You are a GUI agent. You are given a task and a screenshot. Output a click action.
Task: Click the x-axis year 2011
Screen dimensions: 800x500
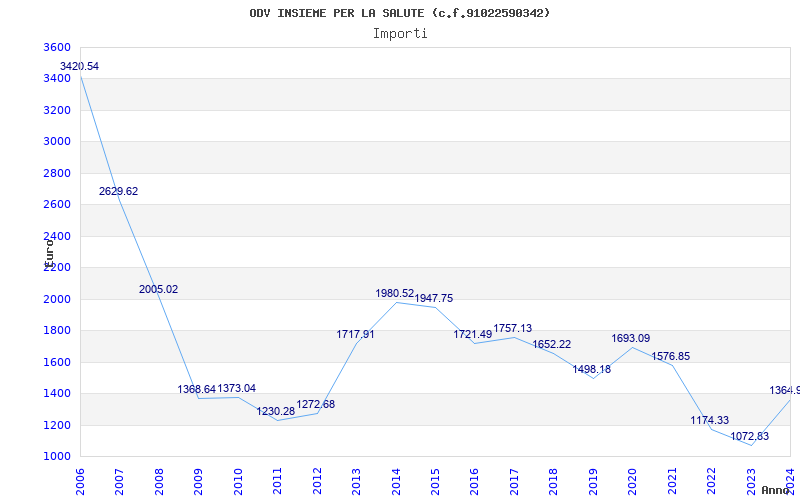[278, 482]
